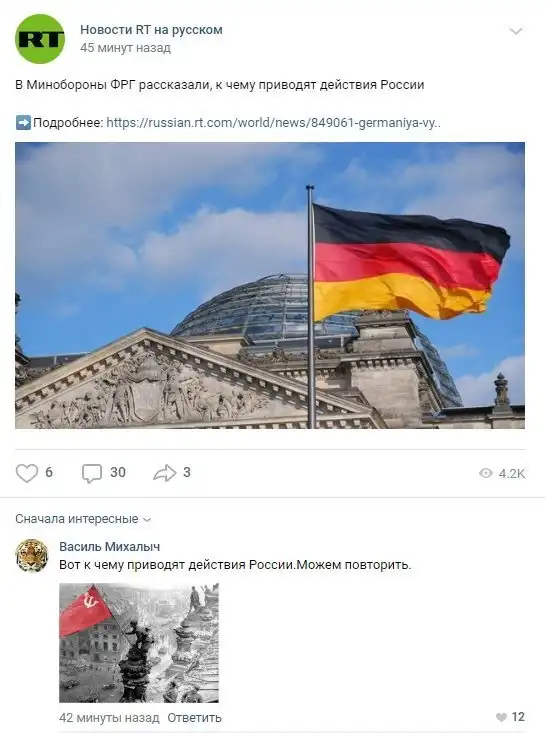Click the '45 минут назад' post timestamp
This screenshot has height=733, width=545.
point(125,48)
